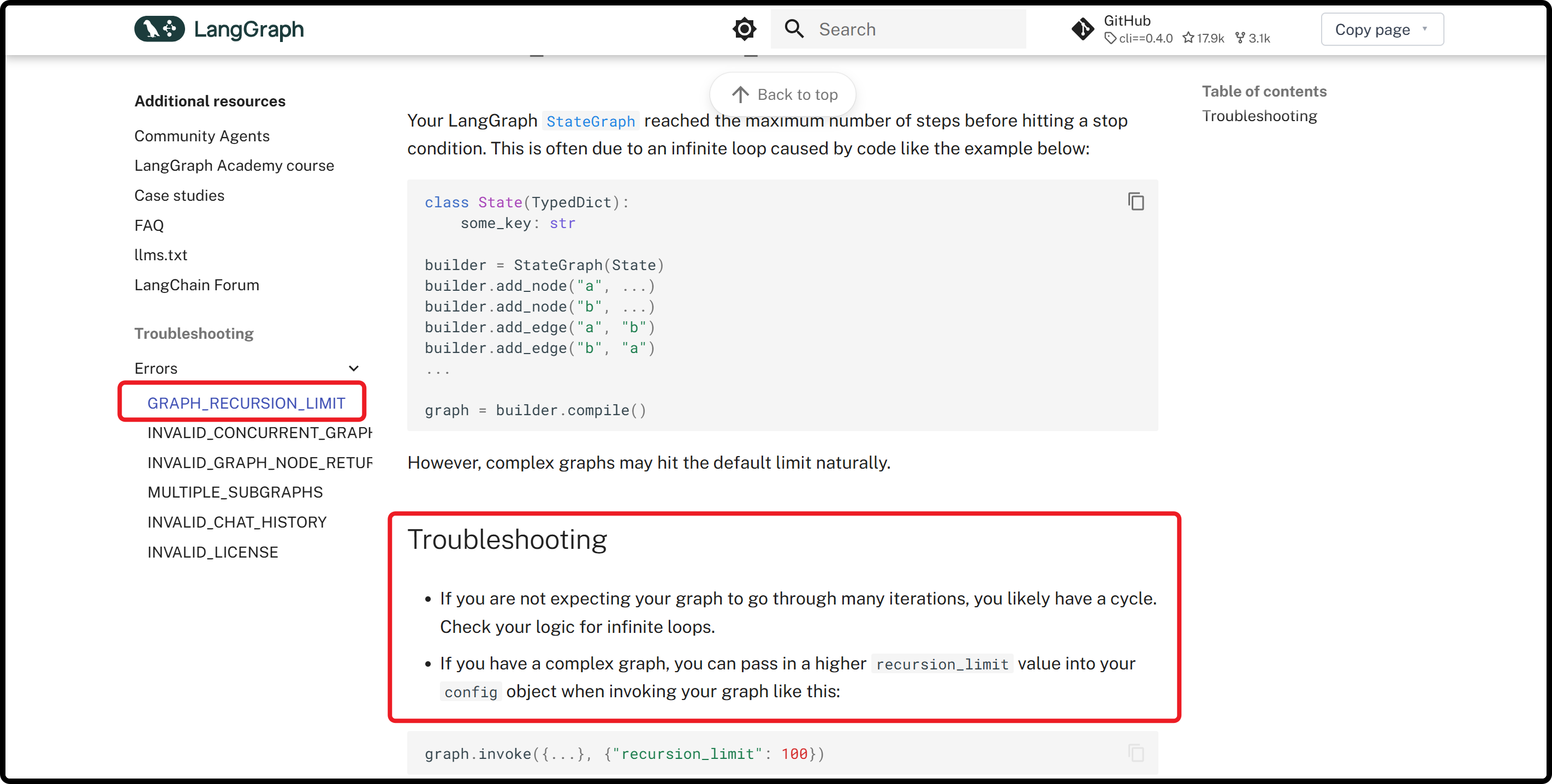The width and height of the screenshot is (1552, 784).
Task: Open the FAQ sidebar item
Action: pyautogui.click(x=149, y=225)
